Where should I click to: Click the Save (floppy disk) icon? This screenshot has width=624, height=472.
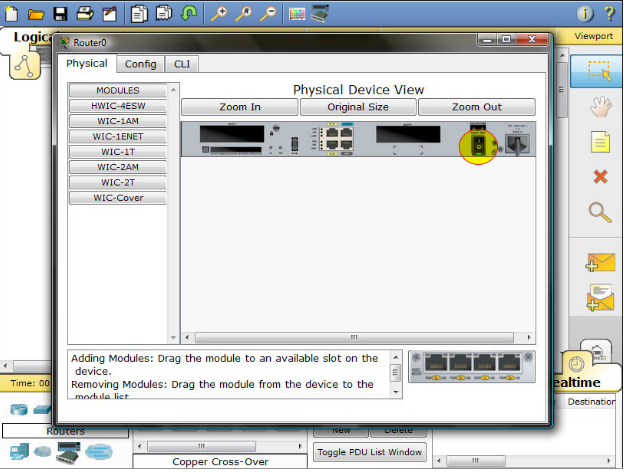pyautogui.click(x=60, y=14)
